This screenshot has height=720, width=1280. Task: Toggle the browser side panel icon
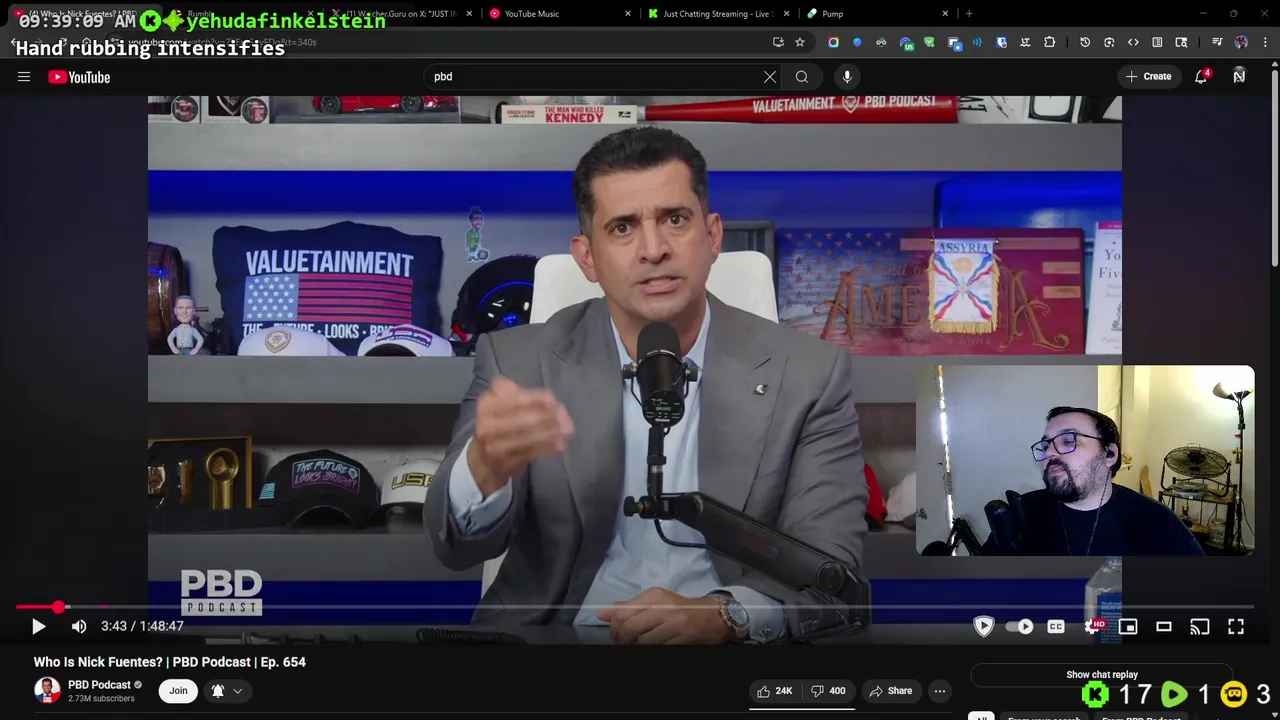(x=1157, y=42)
